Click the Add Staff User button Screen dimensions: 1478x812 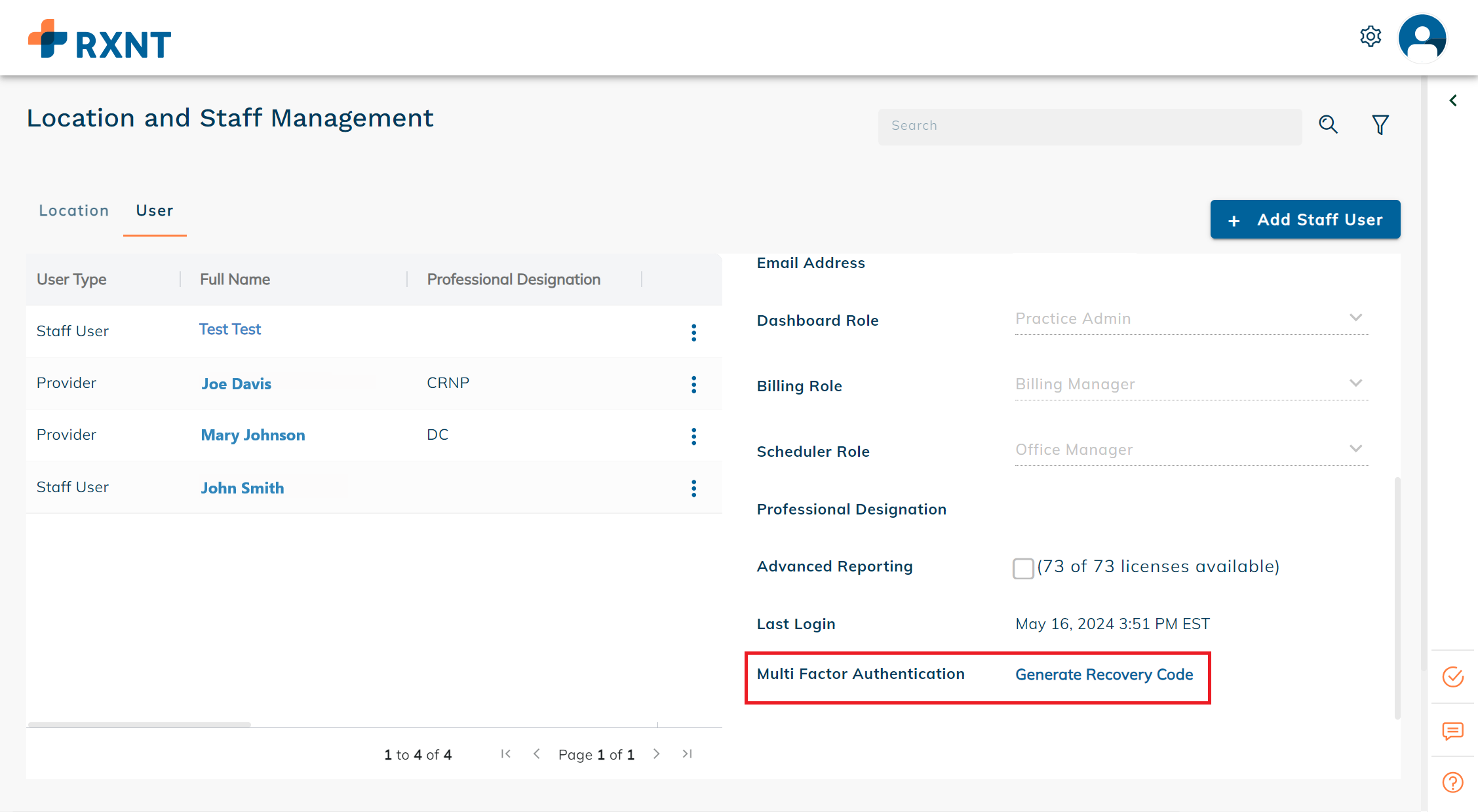(x=1305, y=220)
